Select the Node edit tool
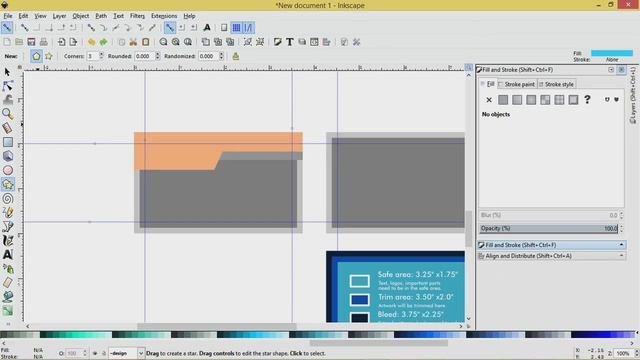The height and width of the screenshot is (360, 640). [7, 86]
